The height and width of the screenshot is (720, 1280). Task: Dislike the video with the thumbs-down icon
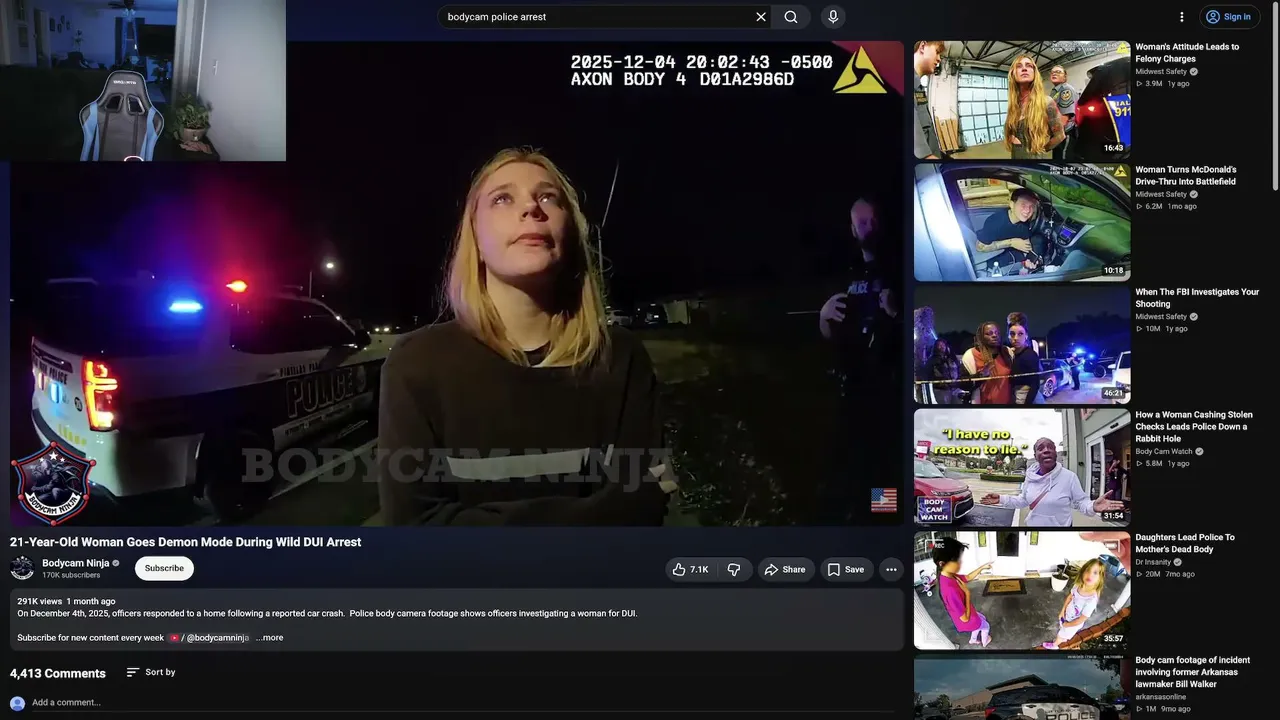coord(734,569)
